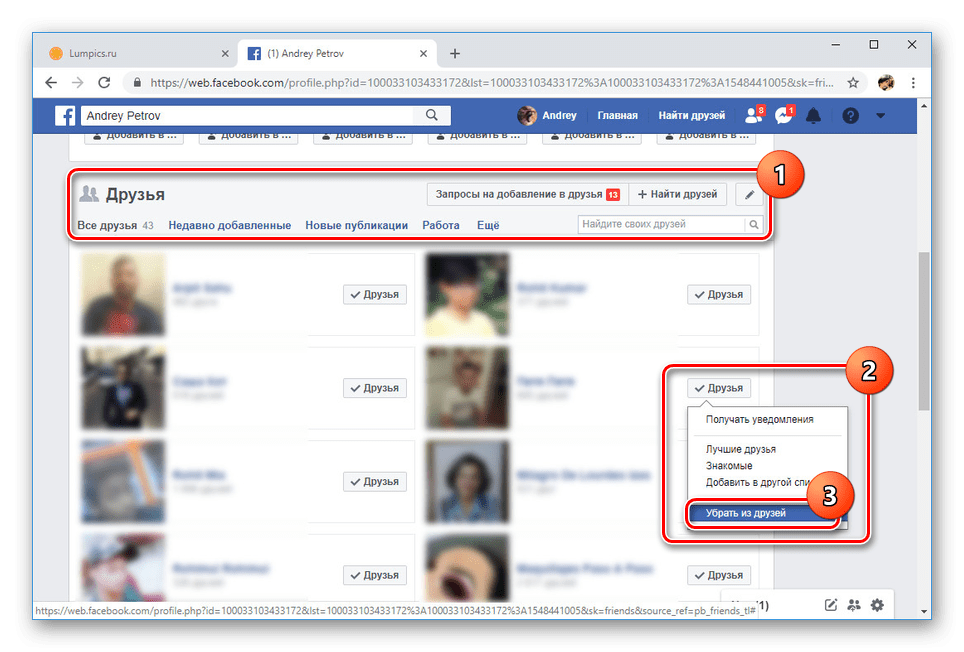This screenshot has width=964, height=652.
Task: Open friend requests icon with red badge
Action: (x=752, y=115)
